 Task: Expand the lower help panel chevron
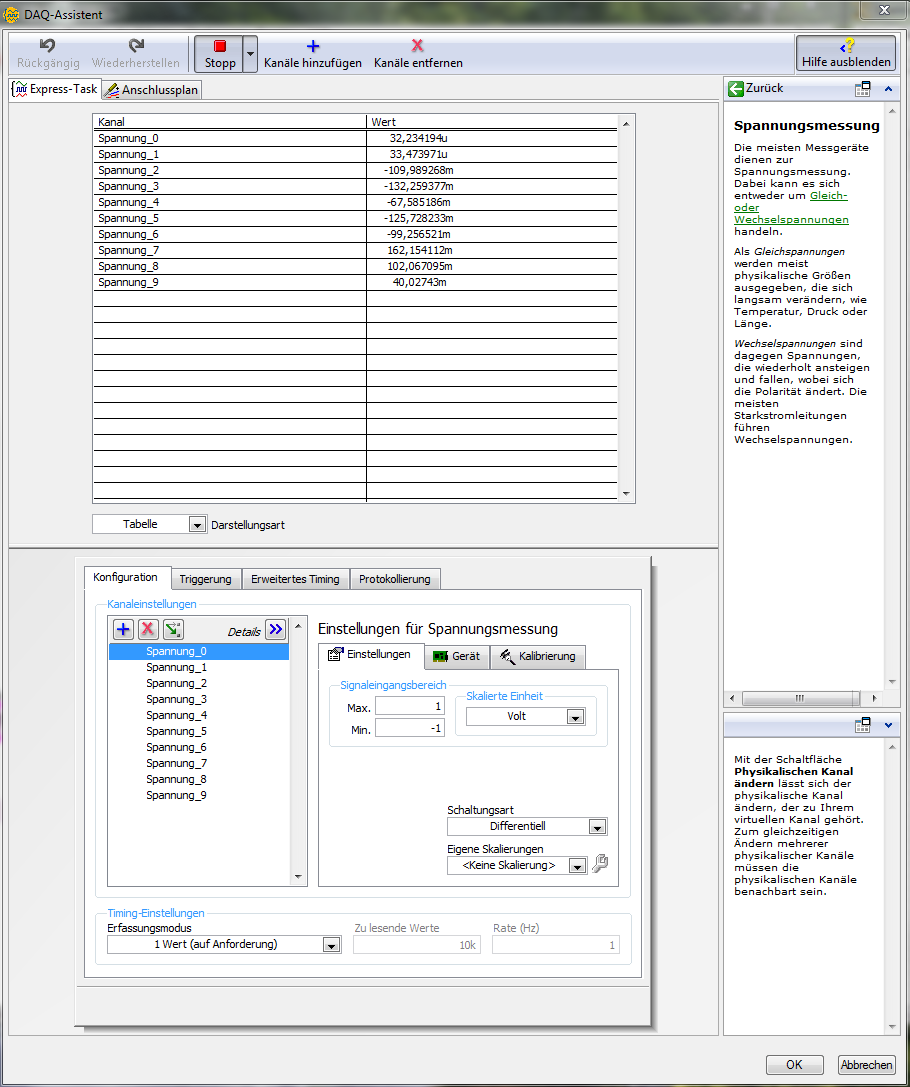tap(888, 725)
